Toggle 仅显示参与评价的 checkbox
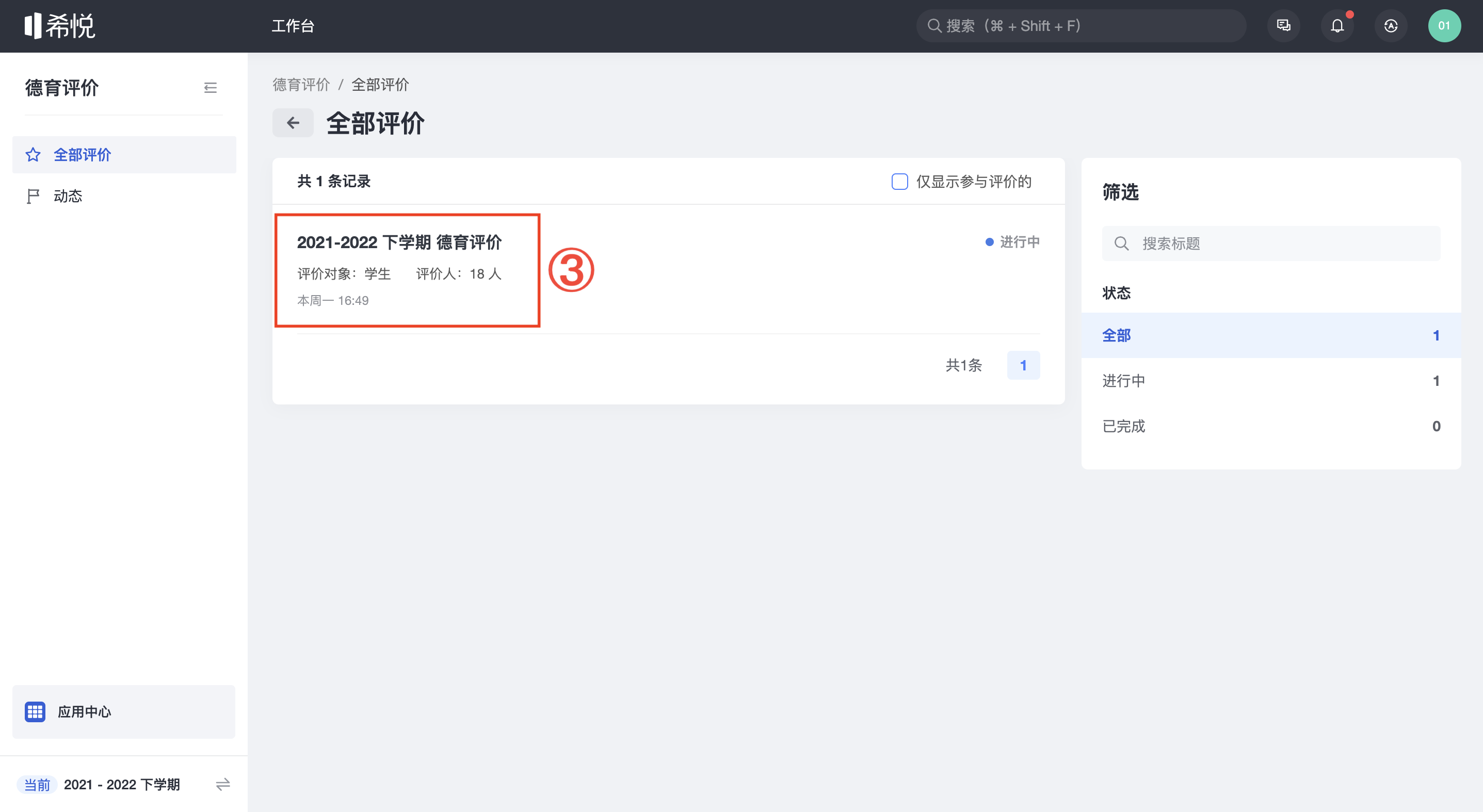Viewport: 1483px width, 812px height. pyautogui.click(x=899, y=181)
